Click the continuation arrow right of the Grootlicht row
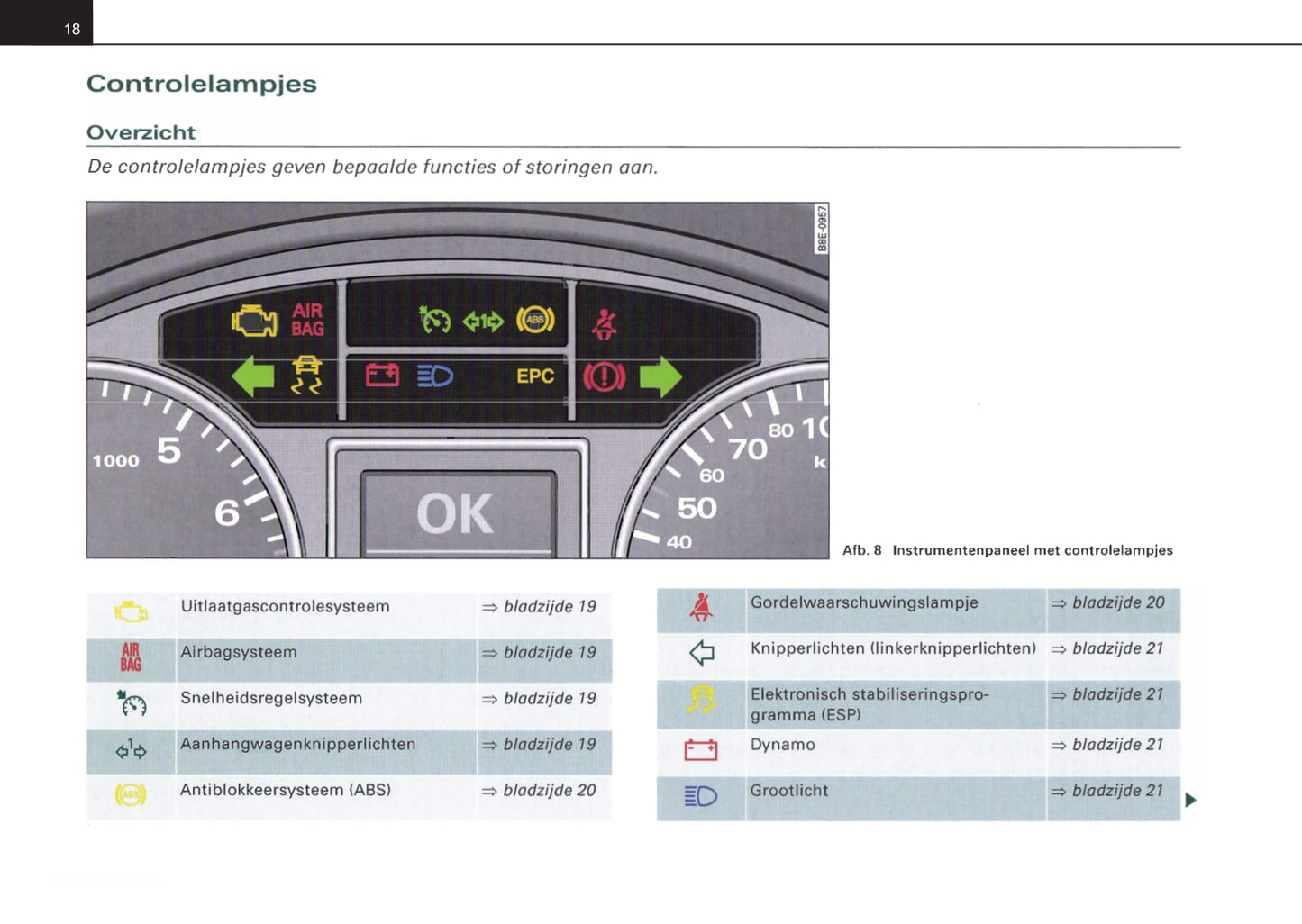Image resolution: width=1302 pixels, height=924 pixels. point(1190,800)
